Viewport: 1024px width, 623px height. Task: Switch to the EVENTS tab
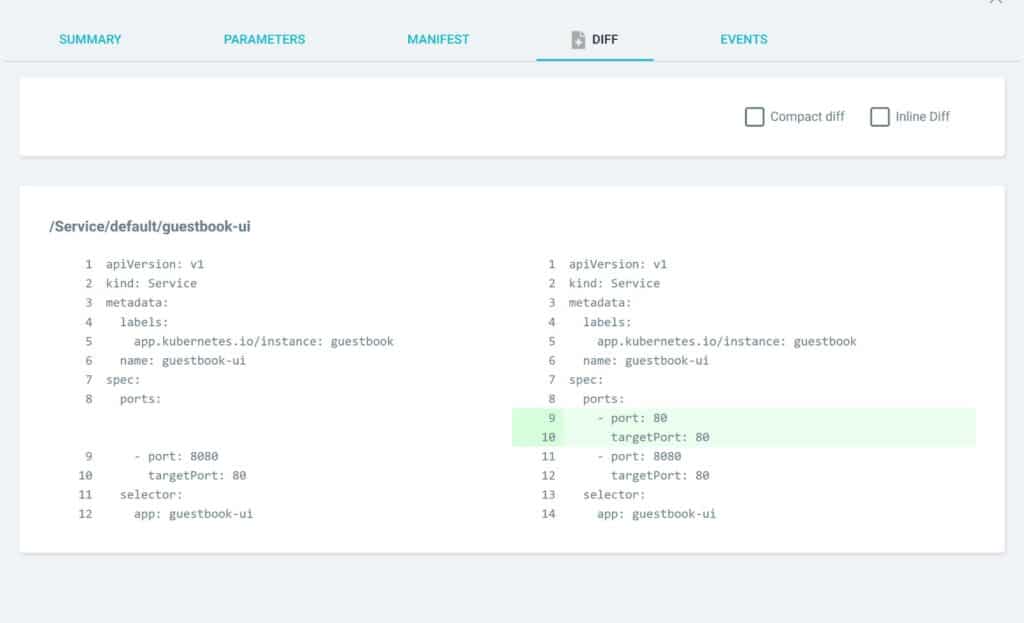(x=743, y=39)
